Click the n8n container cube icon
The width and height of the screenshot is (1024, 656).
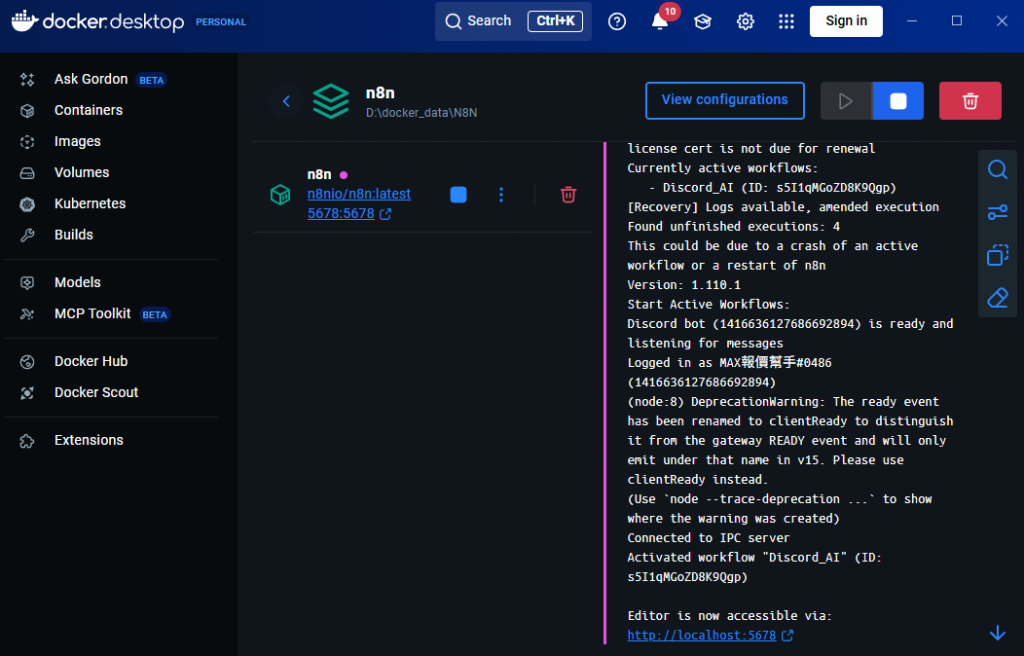[x=280, y=195]
